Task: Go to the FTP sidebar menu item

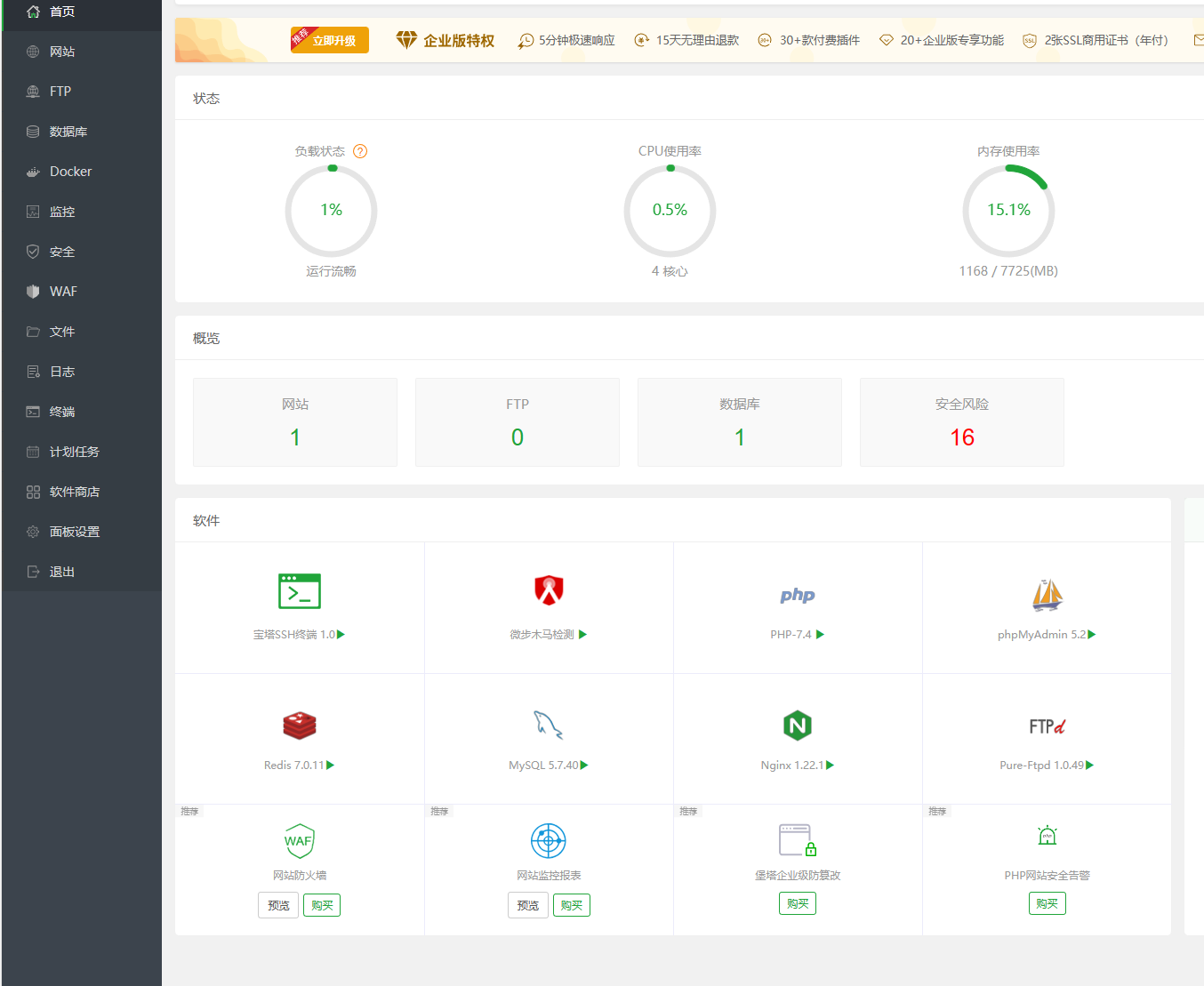Action: 82,92
